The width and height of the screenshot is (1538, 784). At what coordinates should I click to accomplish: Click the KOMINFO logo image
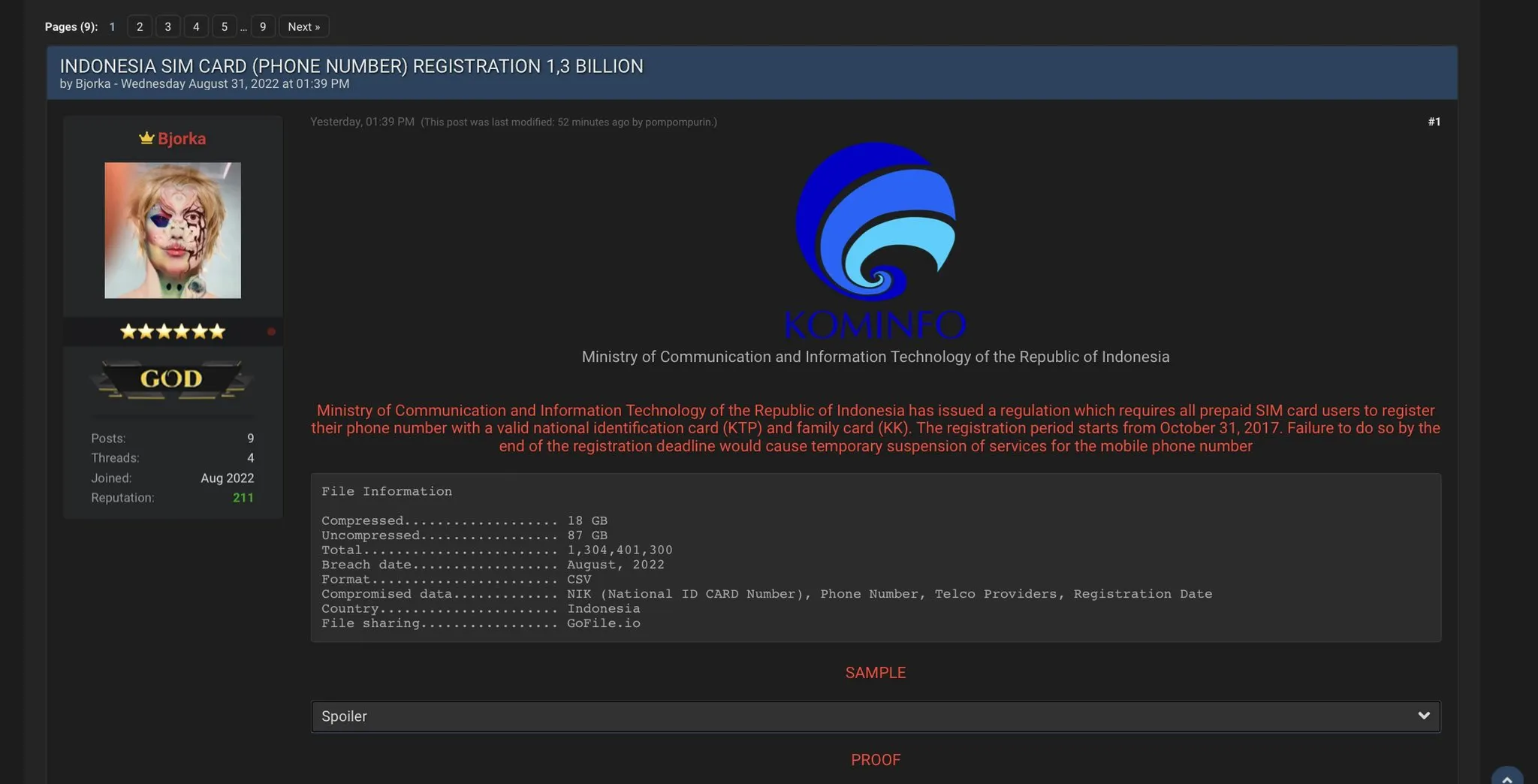click(875, 240)
